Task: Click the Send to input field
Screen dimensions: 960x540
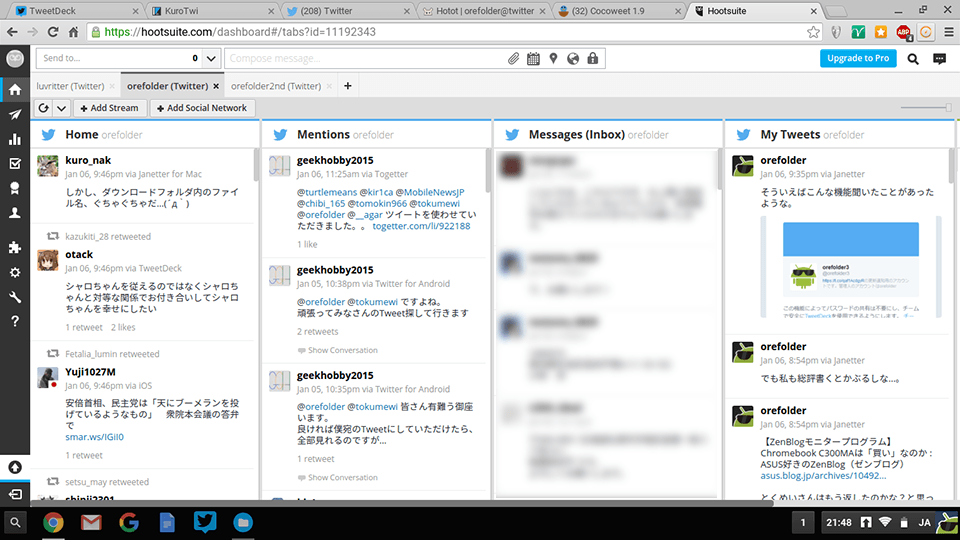Action: pos(113,58)
